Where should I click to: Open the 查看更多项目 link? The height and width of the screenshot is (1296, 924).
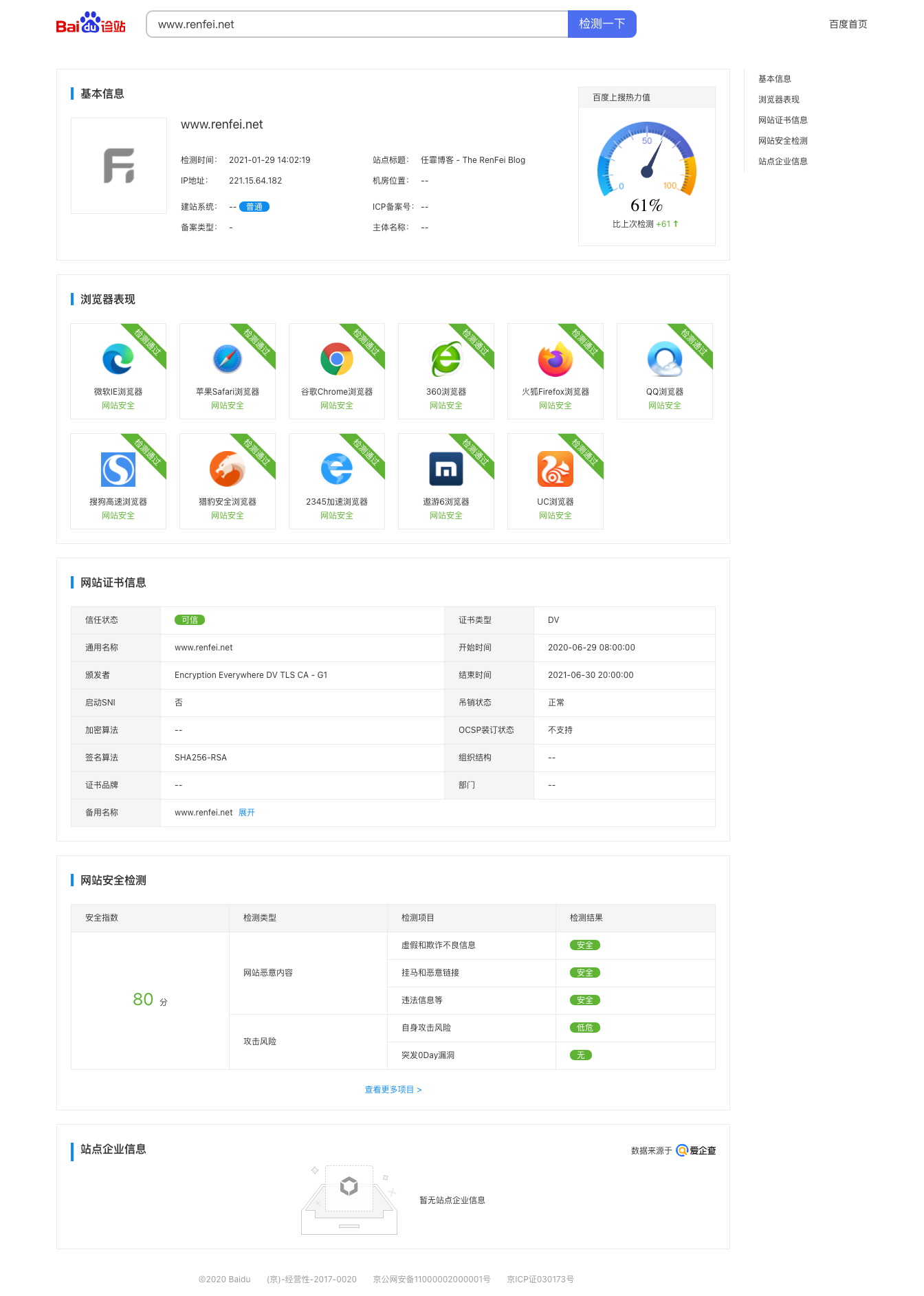tap(393, 1090)
